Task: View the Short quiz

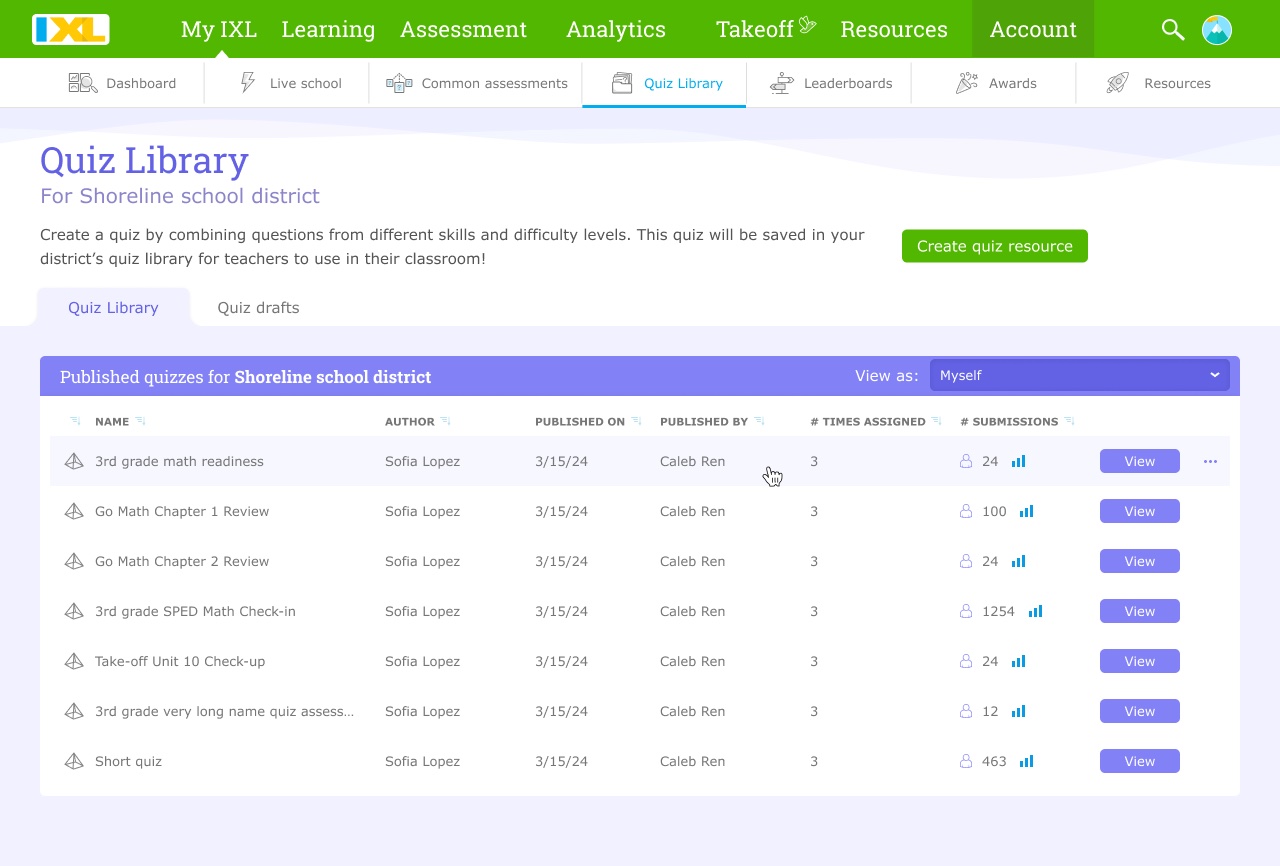Action: (1140, 761)
